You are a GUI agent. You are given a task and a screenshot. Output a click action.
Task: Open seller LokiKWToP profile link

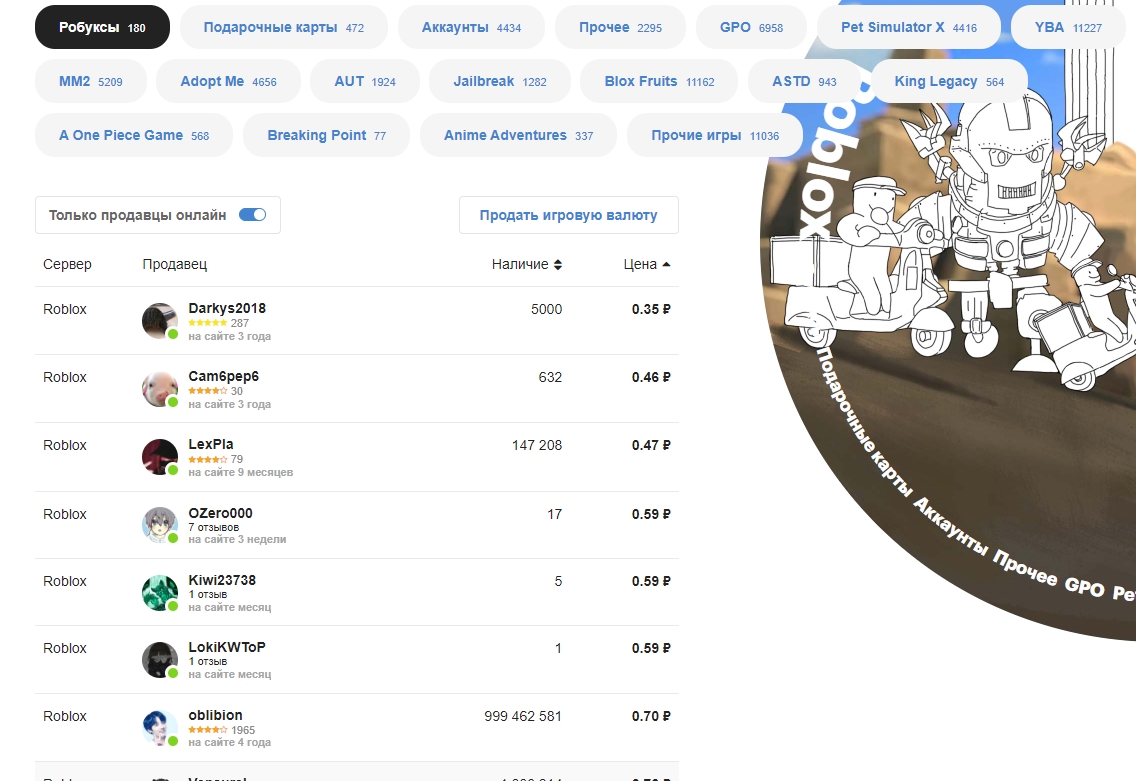[227, 647]
